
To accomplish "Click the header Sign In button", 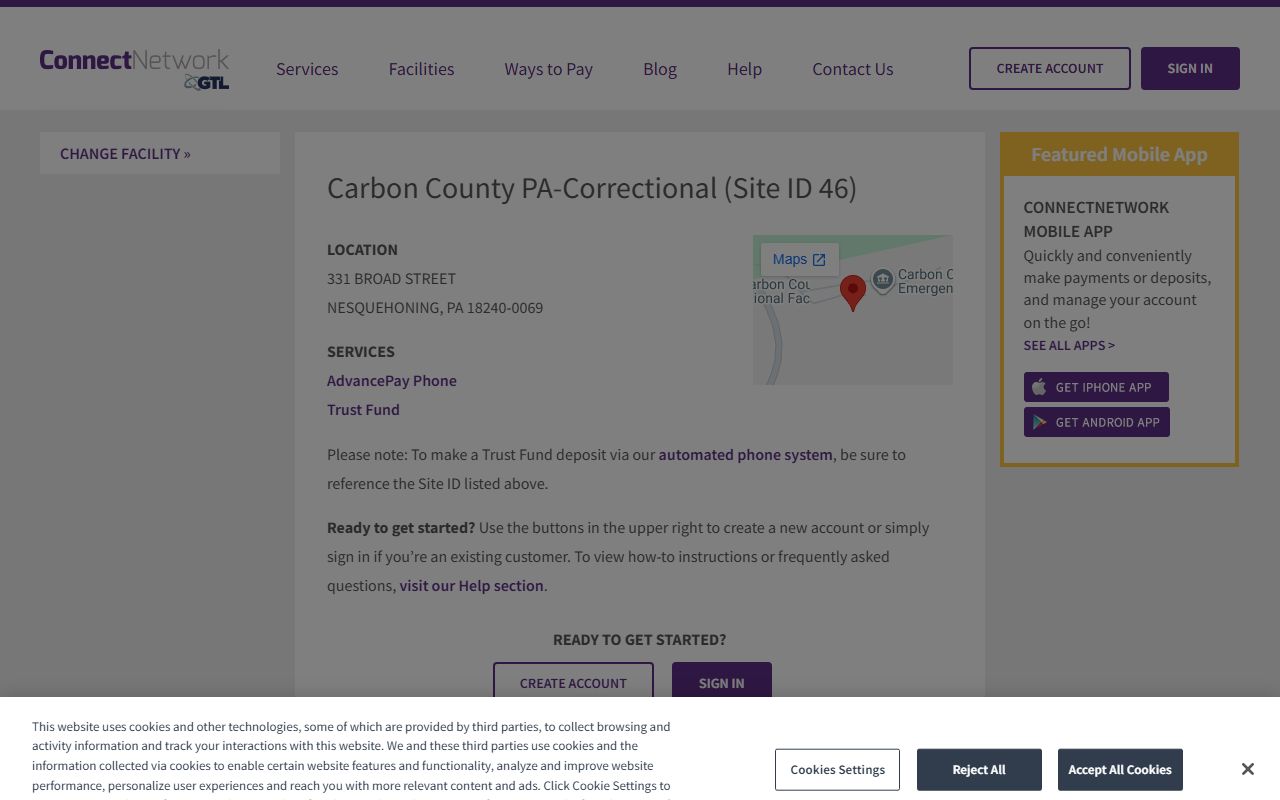I will click(1190, 68).
